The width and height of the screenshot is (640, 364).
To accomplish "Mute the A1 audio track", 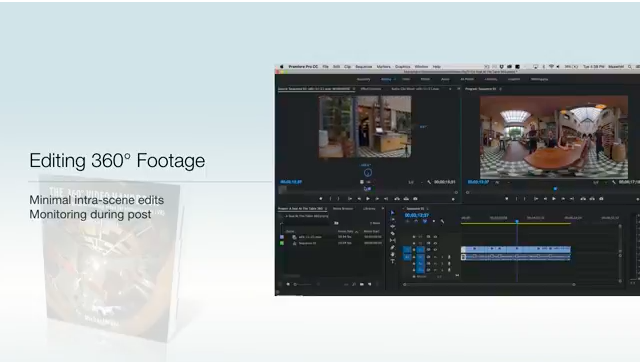I will (435, 257).
